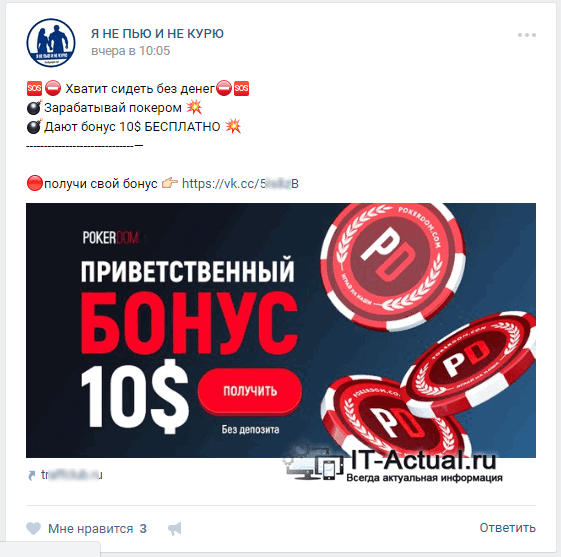Expand the three-dots post actions menu
561x557 pixels.
[x=527, y=35]
